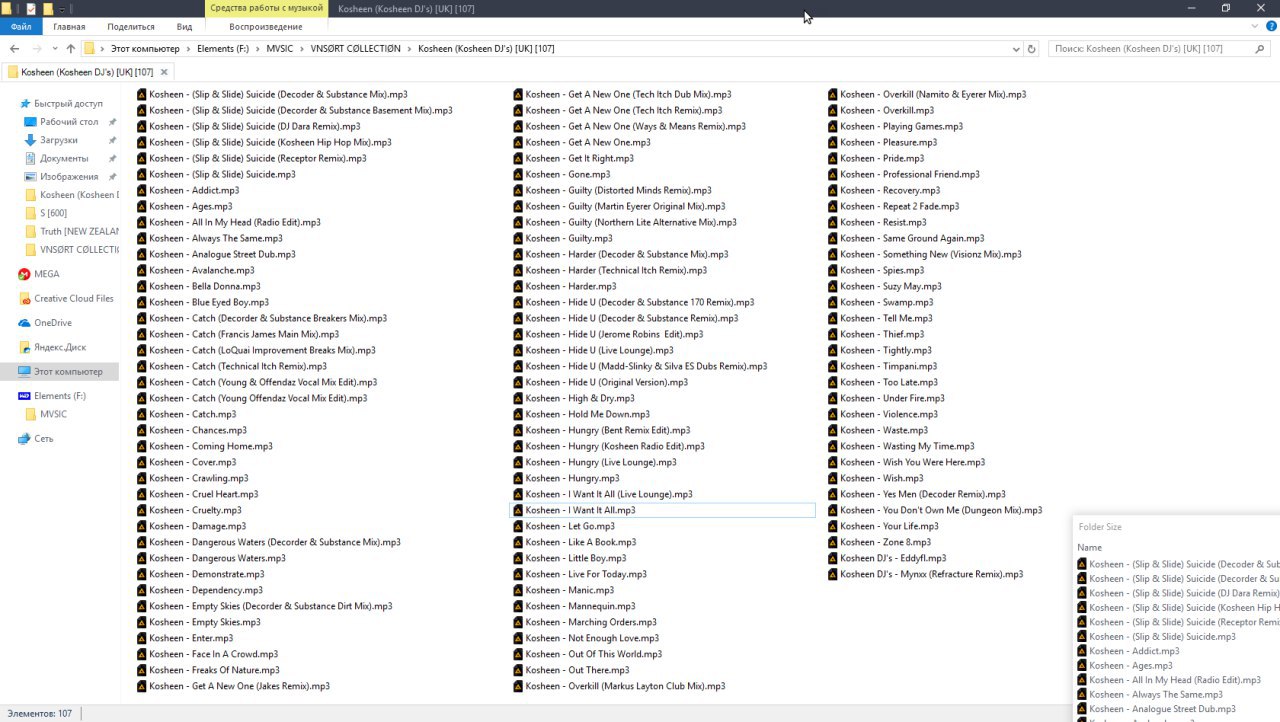Expand chevron after VNSØRT CØLLECTIØN breadcrumb
Screen dimensions: 1280x722
tap(410, 48)
